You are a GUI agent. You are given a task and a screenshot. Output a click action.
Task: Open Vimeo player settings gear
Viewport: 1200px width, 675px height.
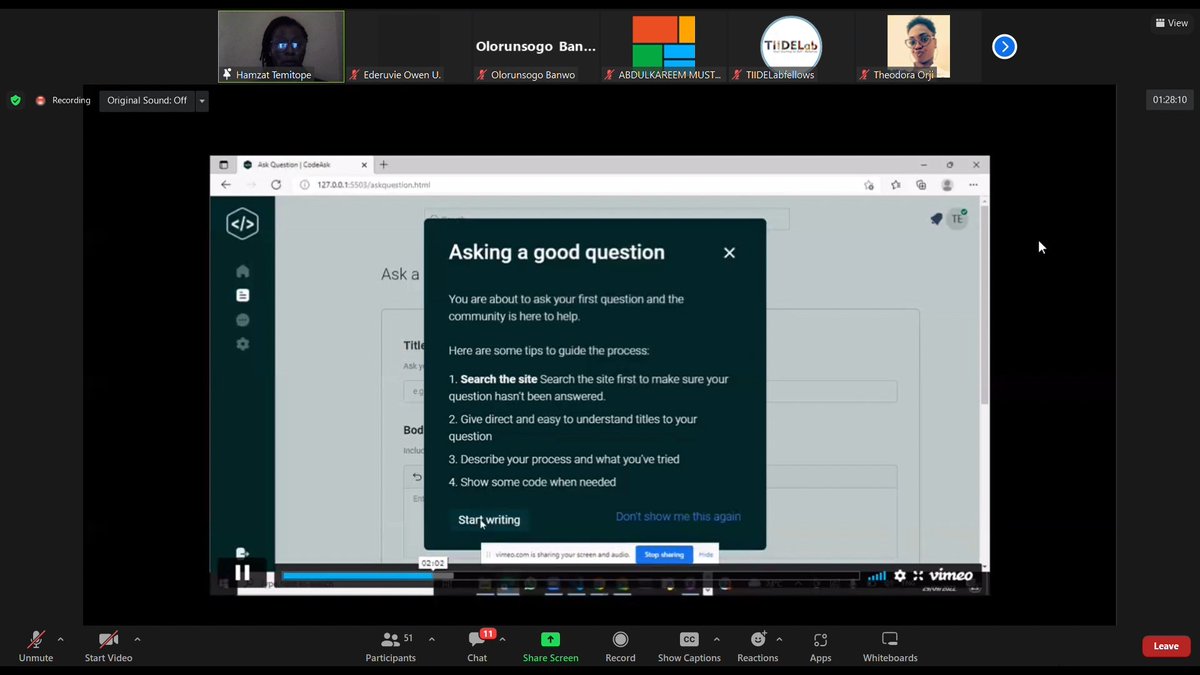[x=899, y=575]
